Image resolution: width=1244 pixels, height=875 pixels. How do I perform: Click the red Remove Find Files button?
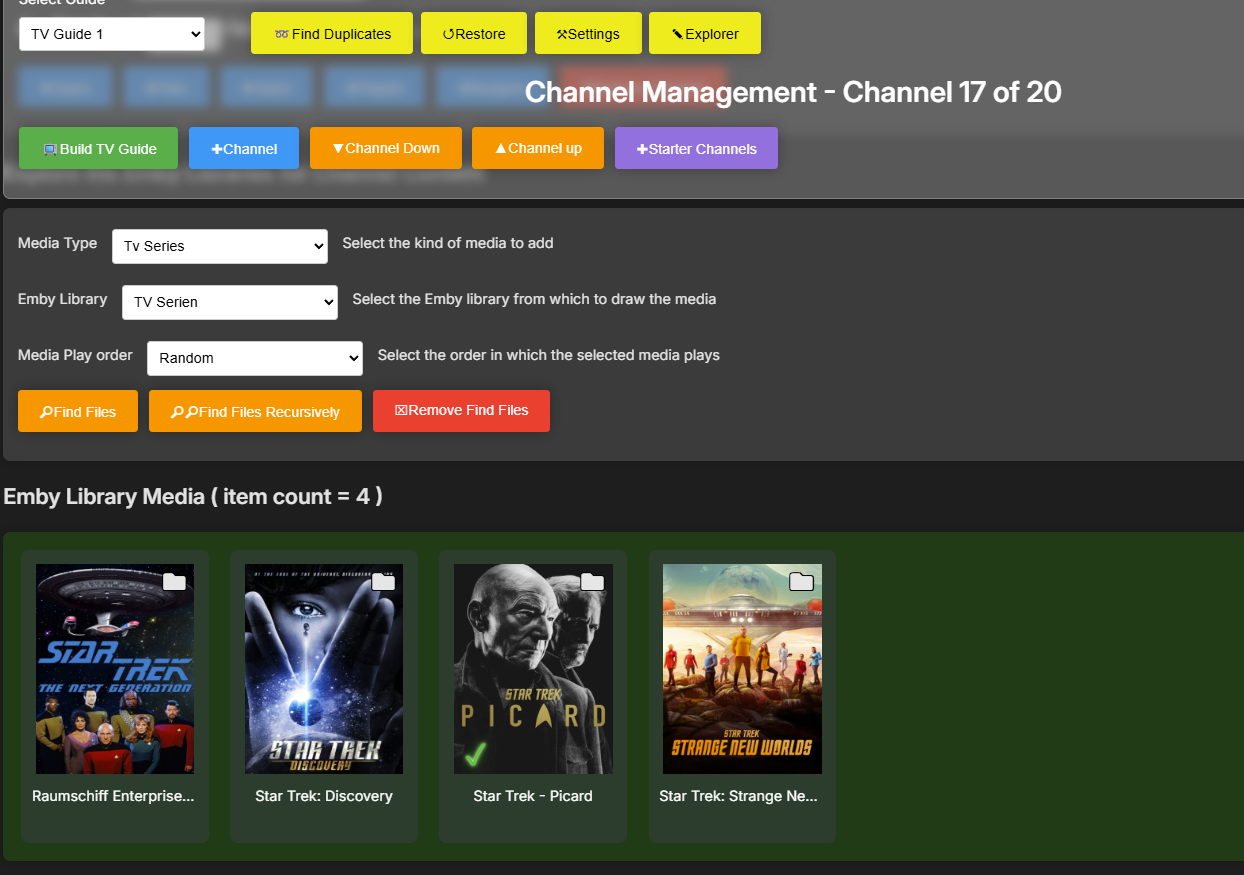[x=461, y=411]
